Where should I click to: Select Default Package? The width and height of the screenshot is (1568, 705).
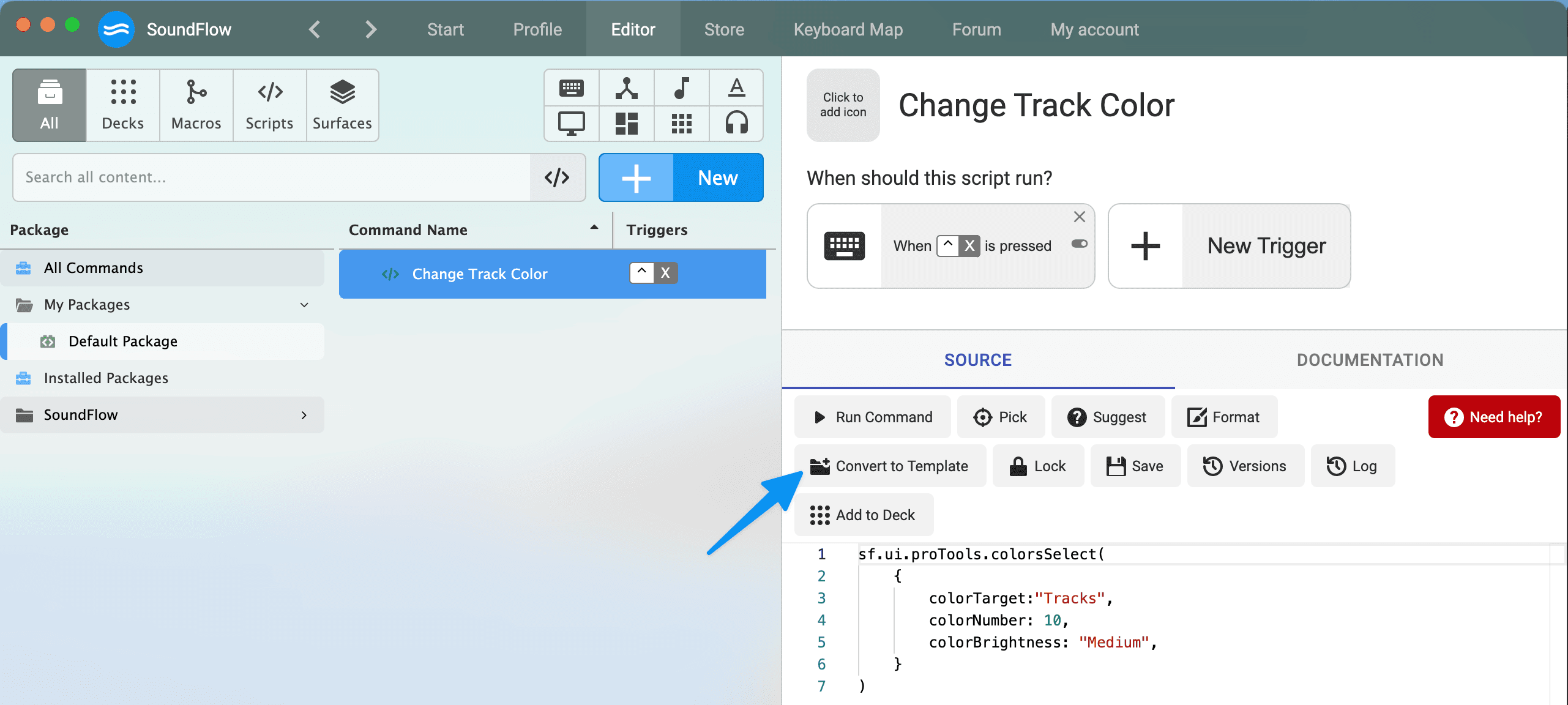[x=165, y=341]
